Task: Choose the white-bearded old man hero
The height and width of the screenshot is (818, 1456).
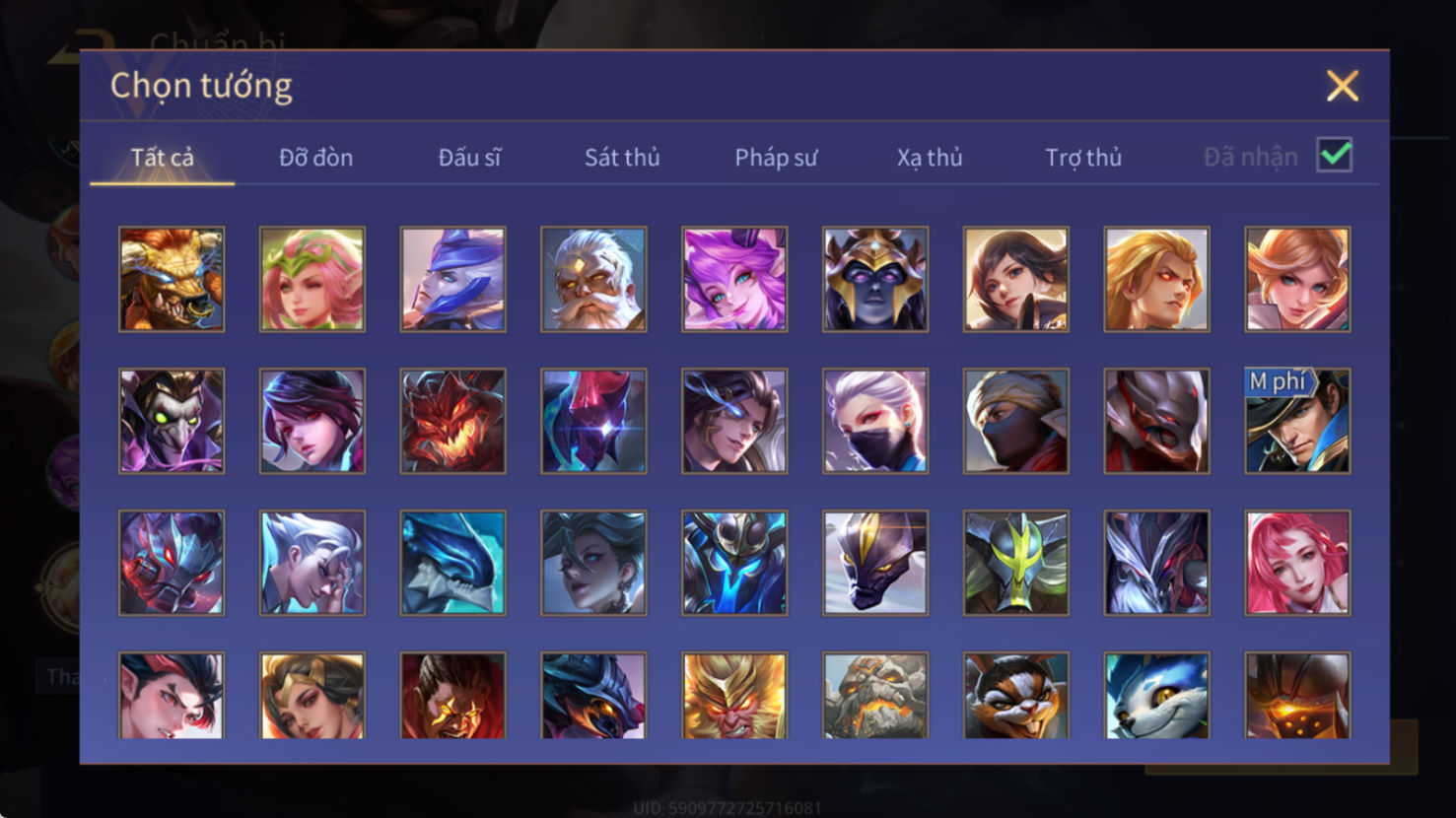Action: click(593, 279)
